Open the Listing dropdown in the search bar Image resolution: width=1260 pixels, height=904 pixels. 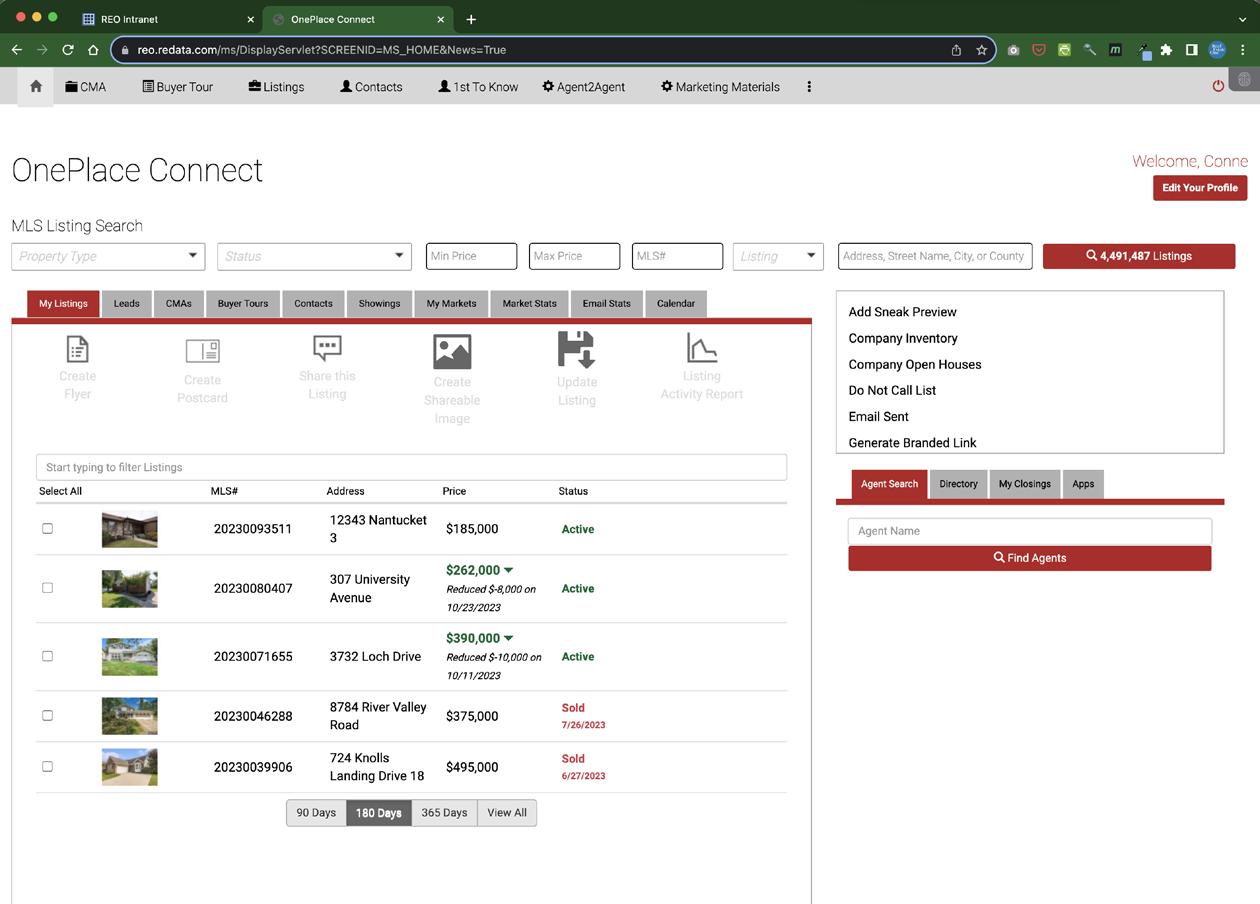click(778, 256)
